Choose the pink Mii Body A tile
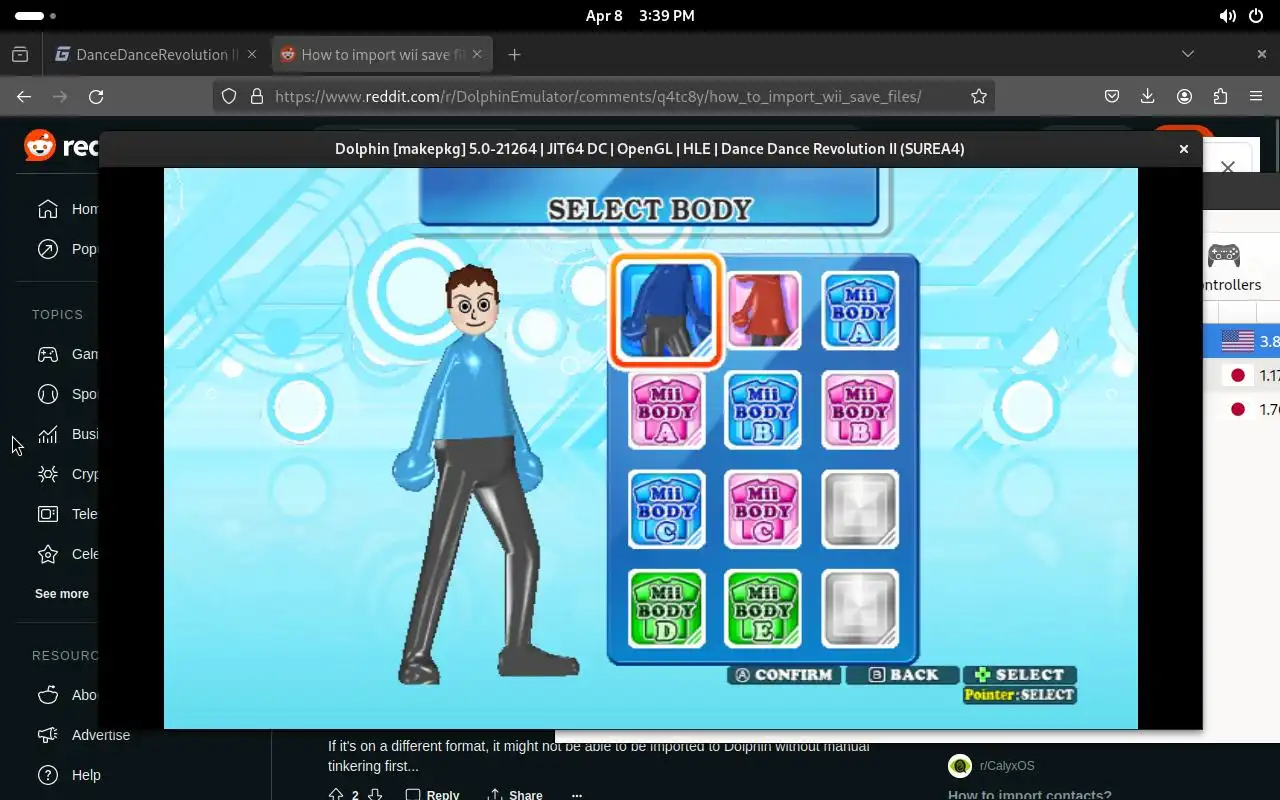1280x800 pixels. (666, 410)
